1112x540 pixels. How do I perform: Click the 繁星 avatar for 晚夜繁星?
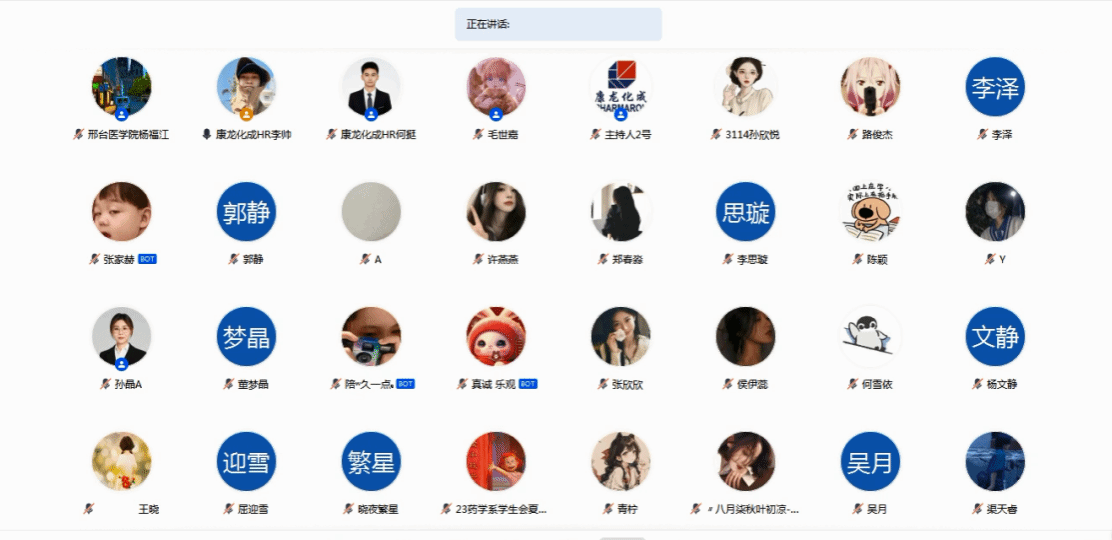[371, 461]
